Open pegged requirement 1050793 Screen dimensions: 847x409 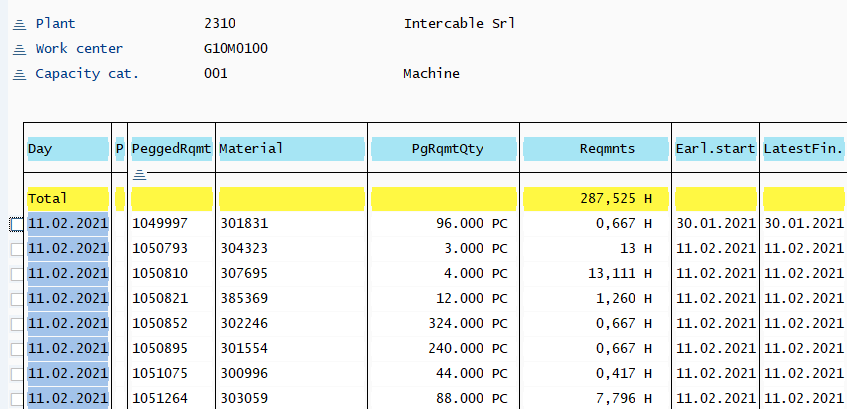(158, 248)
